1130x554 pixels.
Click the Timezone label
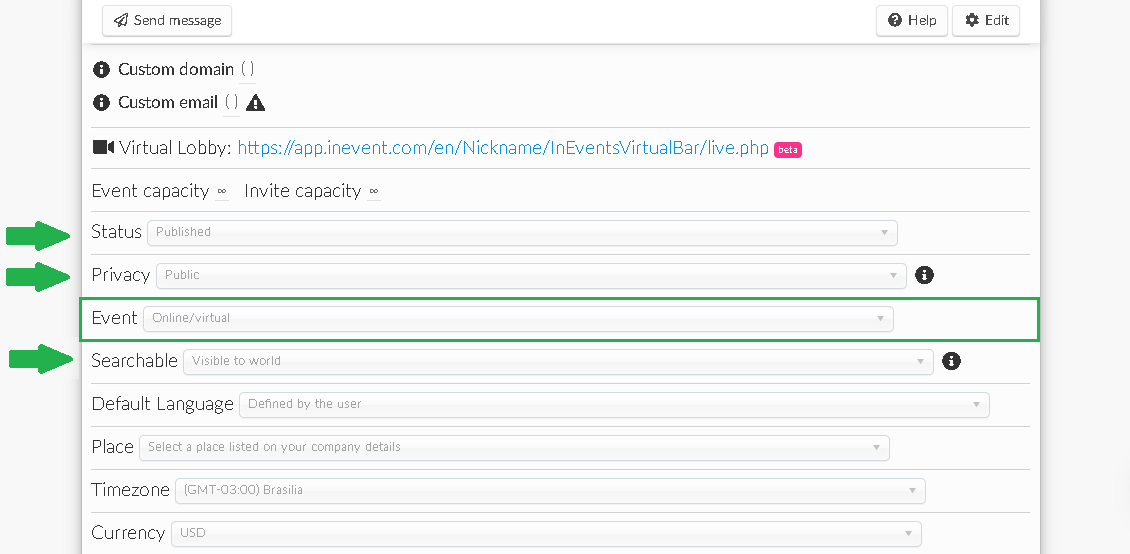click(x=130, y=490)
